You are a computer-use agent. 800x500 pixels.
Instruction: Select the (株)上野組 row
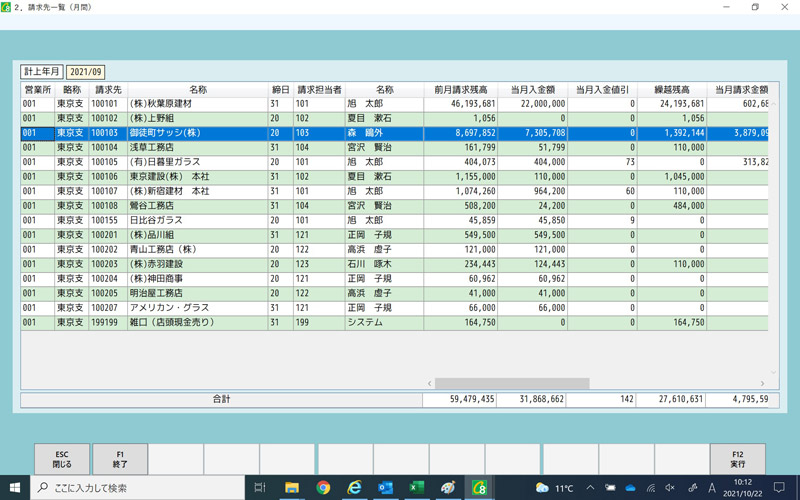click(394, 118)
